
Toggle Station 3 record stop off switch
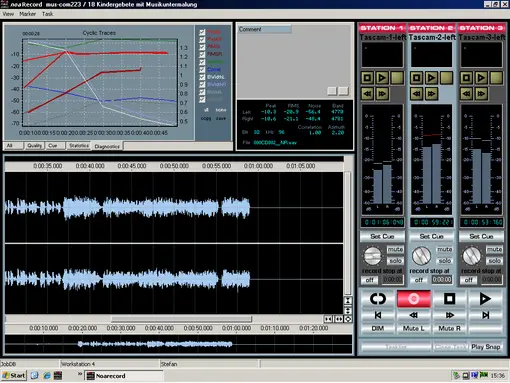click(469, 280)
